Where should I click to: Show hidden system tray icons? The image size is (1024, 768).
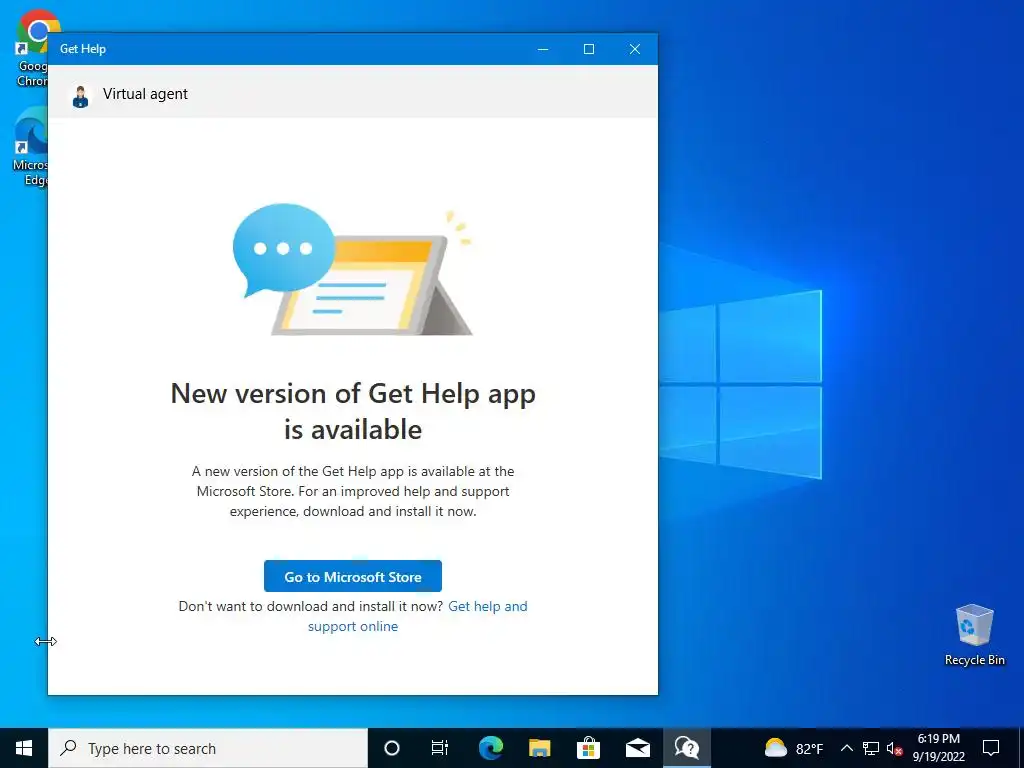(846, 748)
